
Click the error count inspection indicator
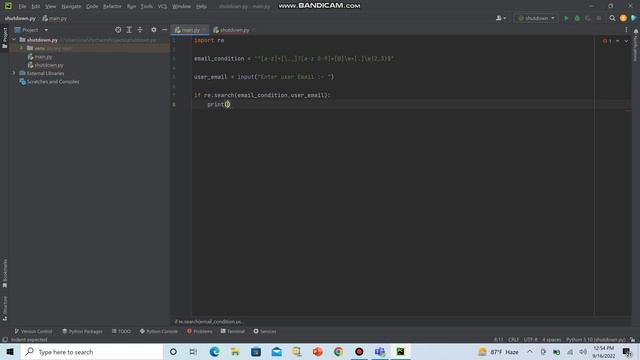[x=607, y=41]
